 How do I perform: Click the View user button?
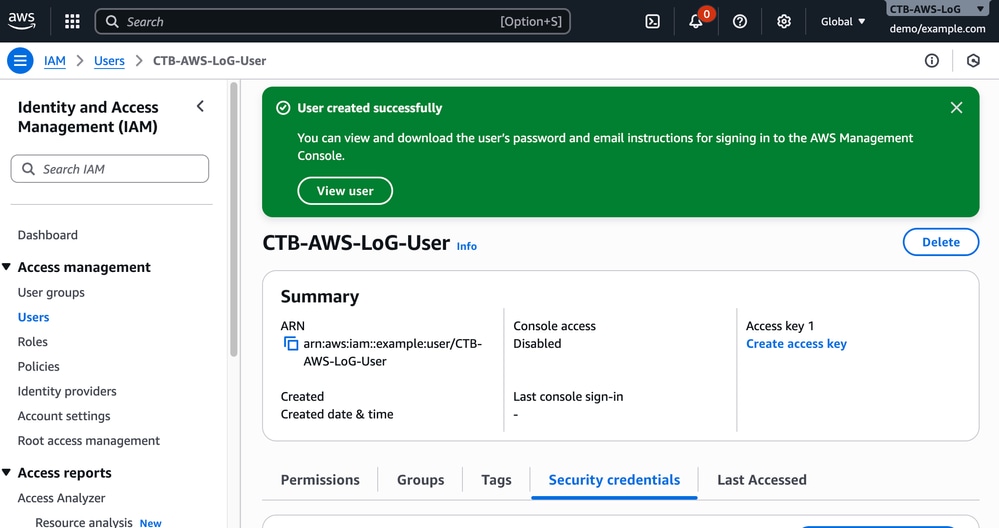click(x=345, y=191)
